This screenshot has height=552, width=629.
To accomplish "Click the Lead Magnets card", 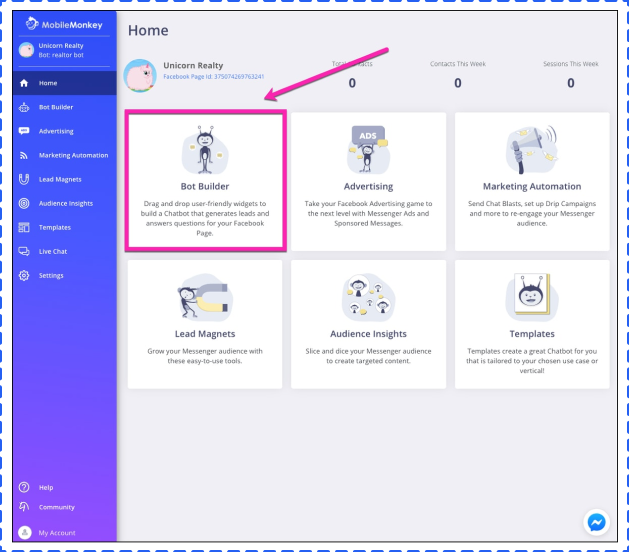I will point(205,325).
